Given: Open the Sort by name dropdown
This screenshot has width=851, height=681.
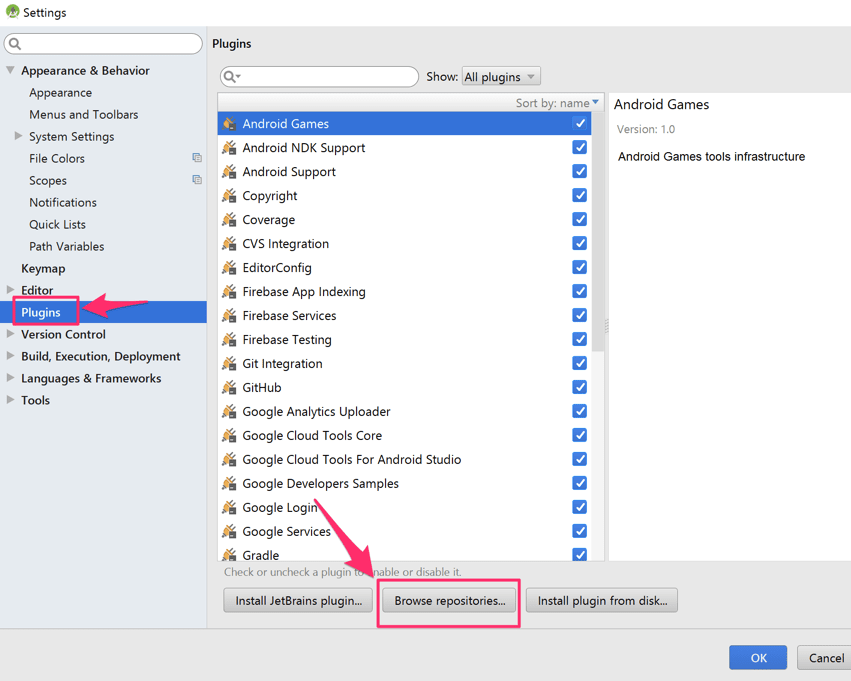Looking at the screenshot, I should tap(557, 103).
